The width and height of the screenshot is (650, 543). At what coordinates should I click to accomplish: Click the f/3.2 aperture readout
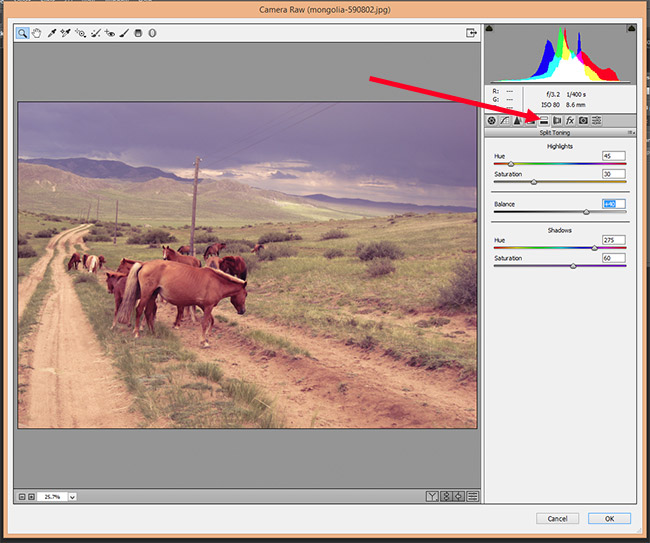pyautogui.click(x=553, y=95)
